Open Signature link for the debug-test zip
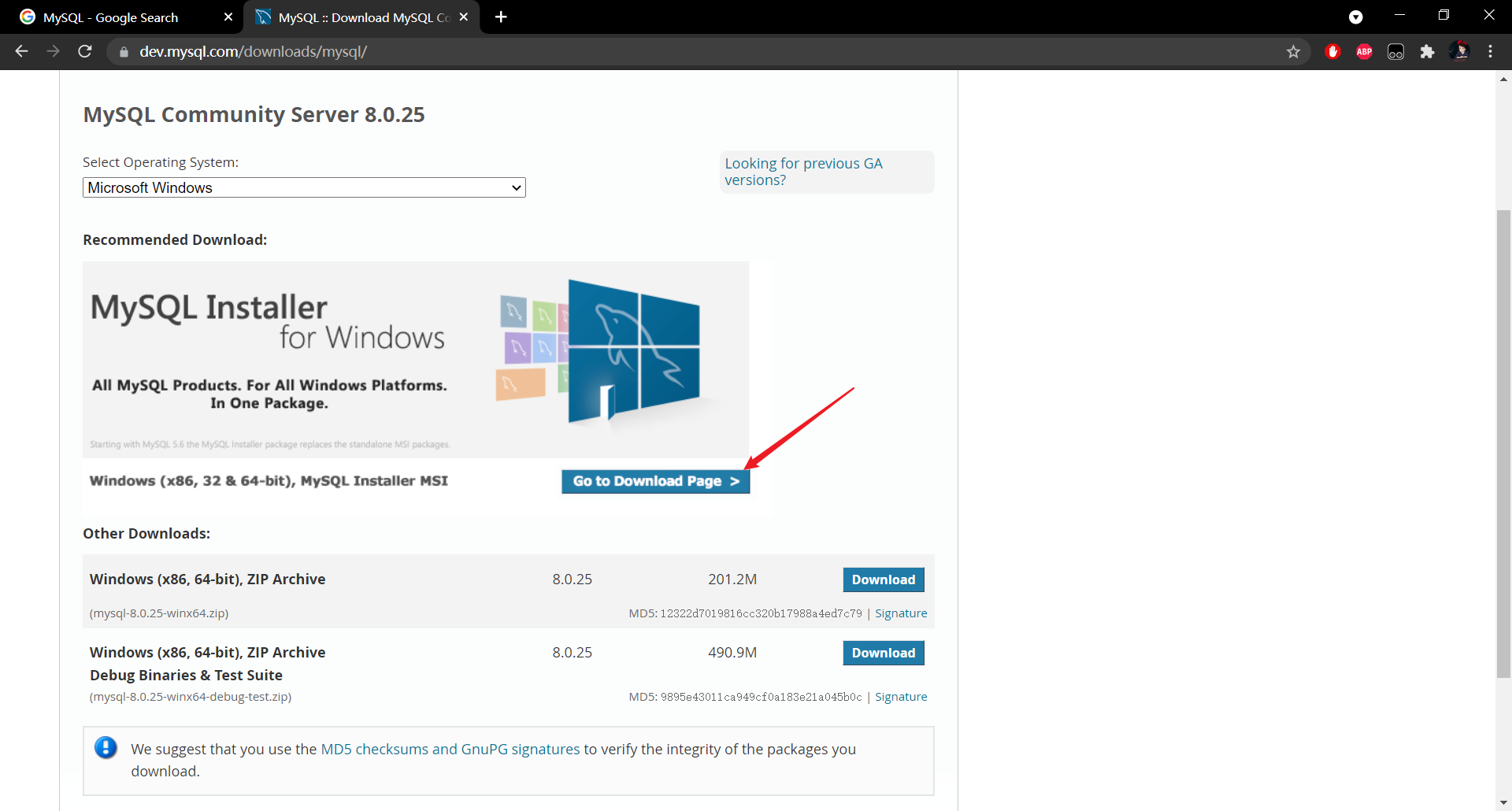This screenshot has height=811, width=1512. [x=901, y=697]
